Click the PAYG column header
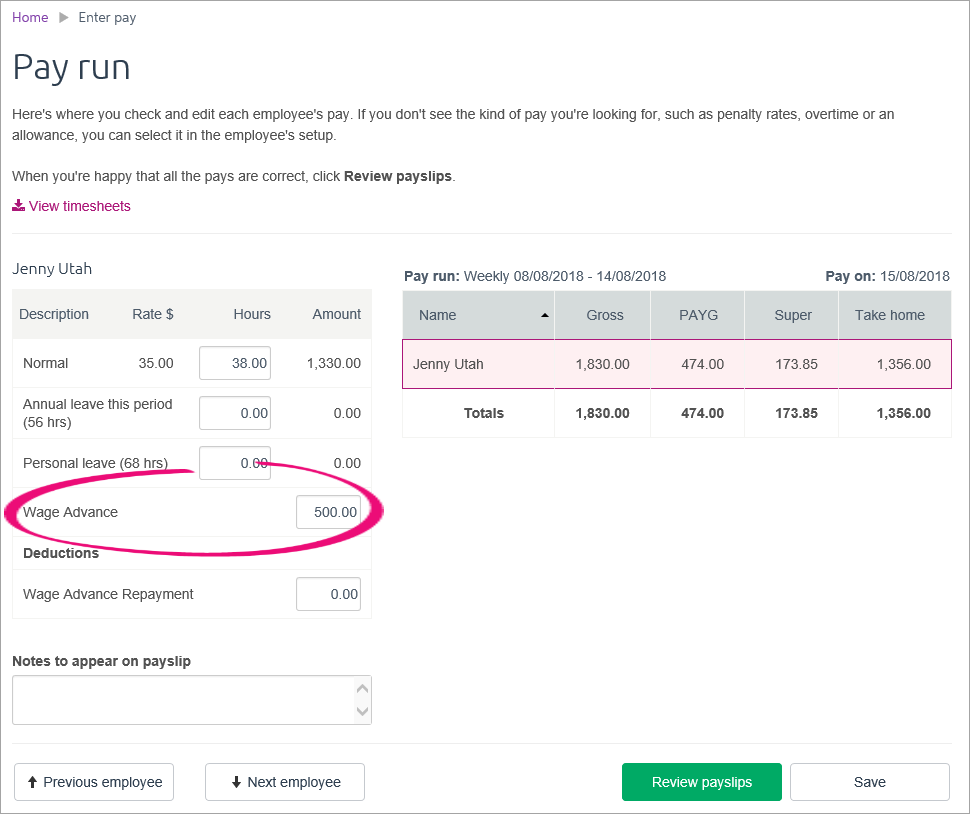The width and height of the screenshot is (970, 814). (x=697, y=315)
